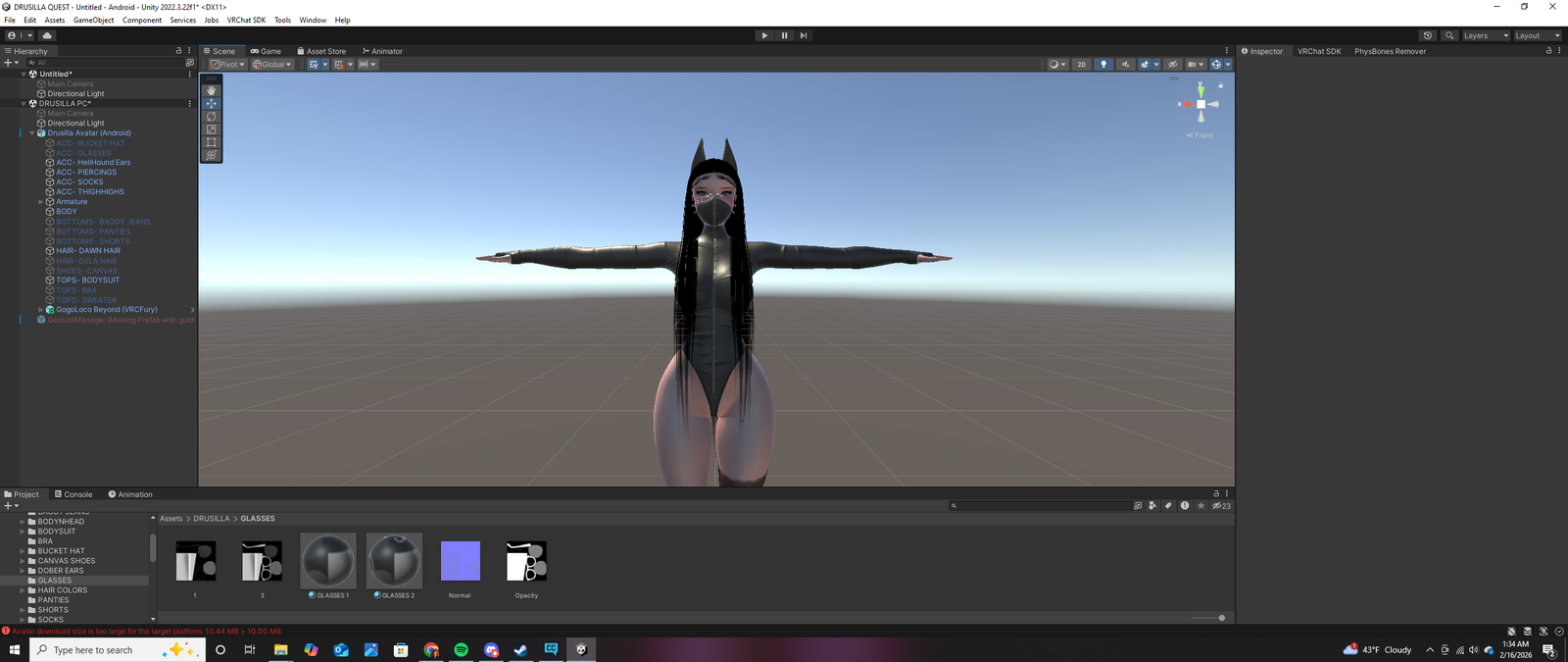
Task: Open Spotify from the taskbar
Action: click(x=461, y=650)
